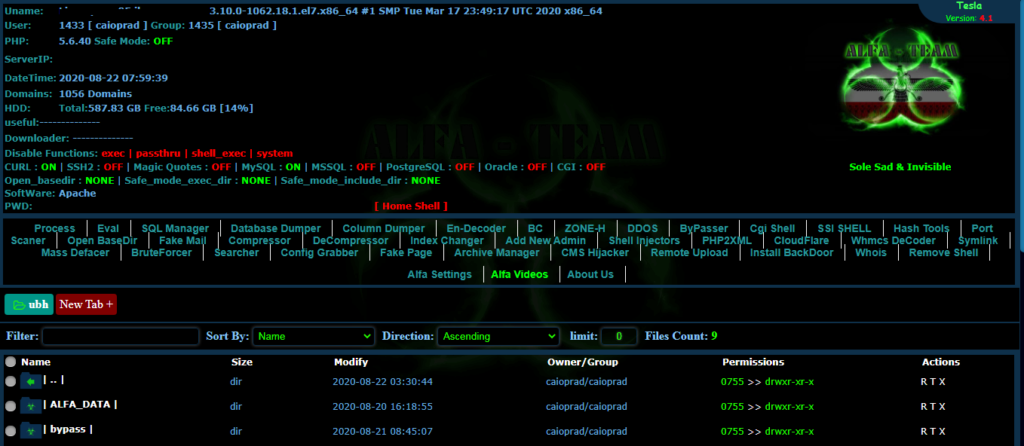Open Whmcs DeCoder
This screenshot has width=1024, height=446.
(x=893, y=240)
